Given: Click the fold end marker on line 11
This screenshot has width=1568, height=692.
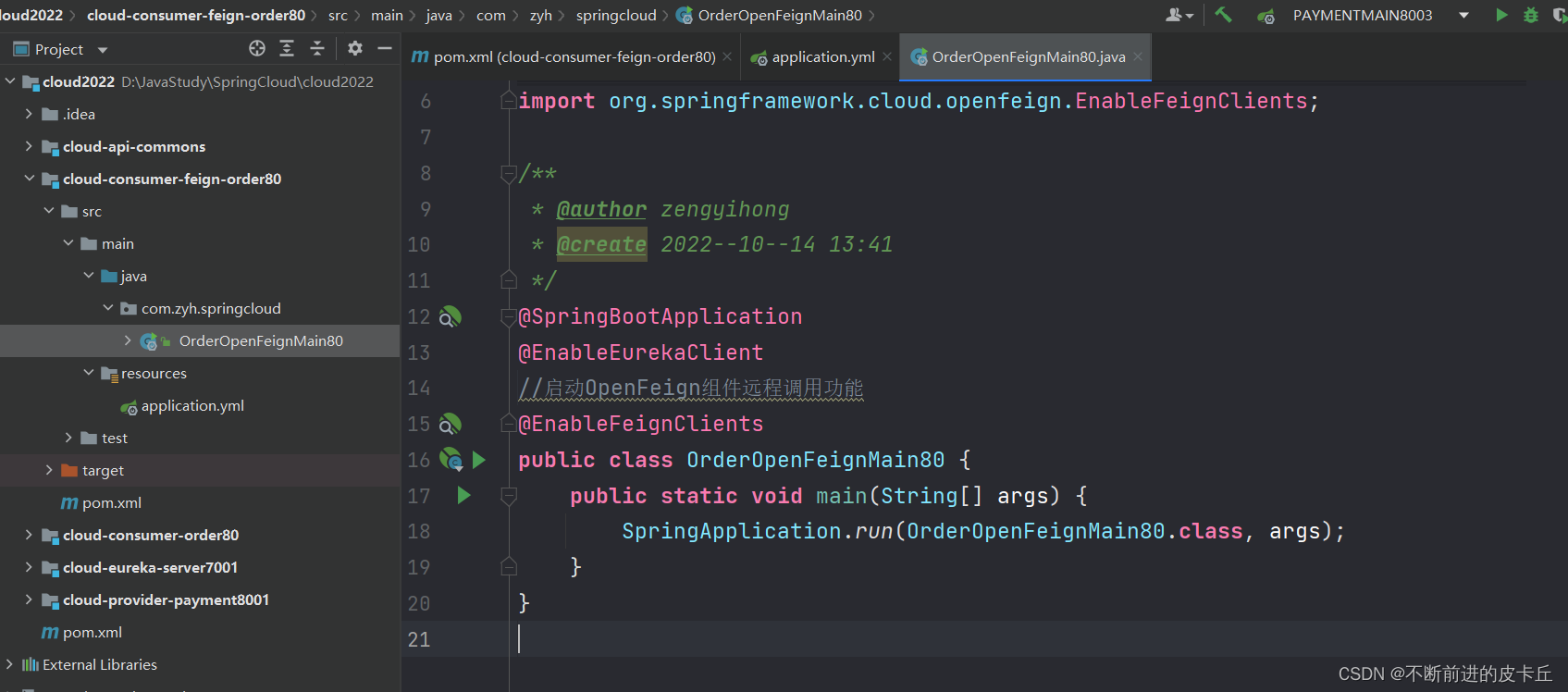Looking at the screenshot, I should click(x=509, y=279).
